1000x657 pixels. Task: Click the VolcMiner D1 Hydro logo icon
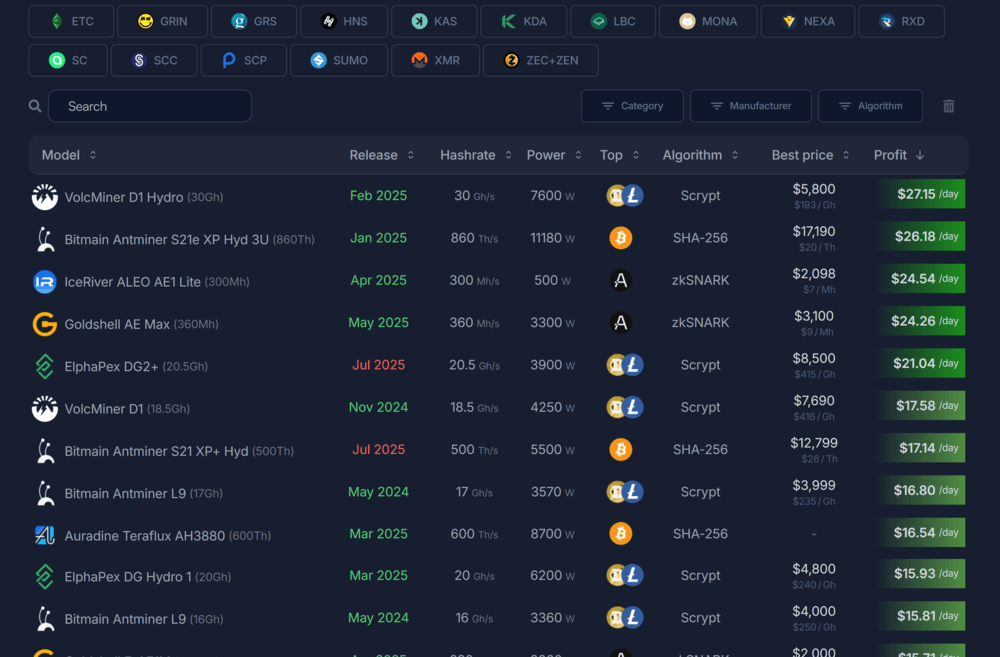[45, 197]
